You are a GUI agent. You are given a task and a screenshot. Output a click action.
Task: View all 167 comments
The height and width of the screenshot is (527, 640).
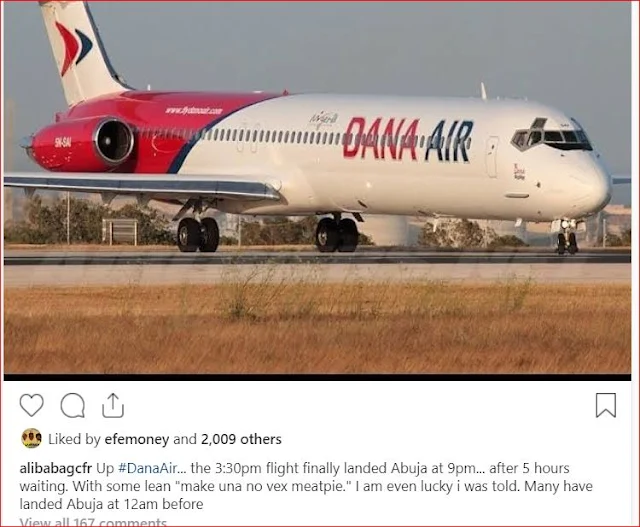tap(93, 522)
